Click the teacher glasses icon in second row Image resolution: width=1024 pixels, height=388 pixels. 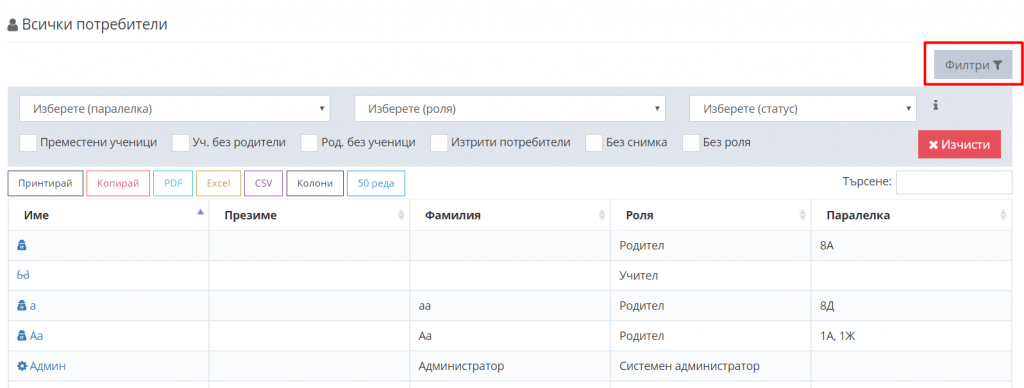tap(23, 275)
